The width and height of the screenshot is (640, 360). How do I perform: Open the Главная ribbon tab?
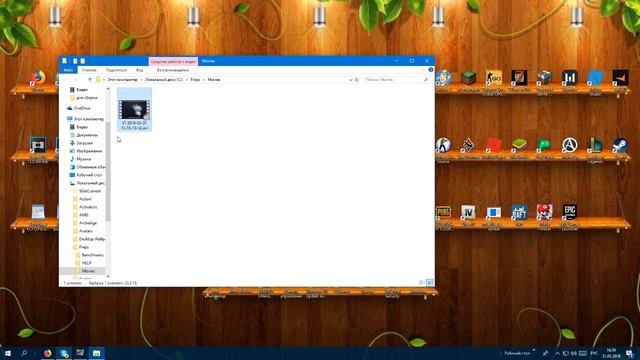coord(89,70)
